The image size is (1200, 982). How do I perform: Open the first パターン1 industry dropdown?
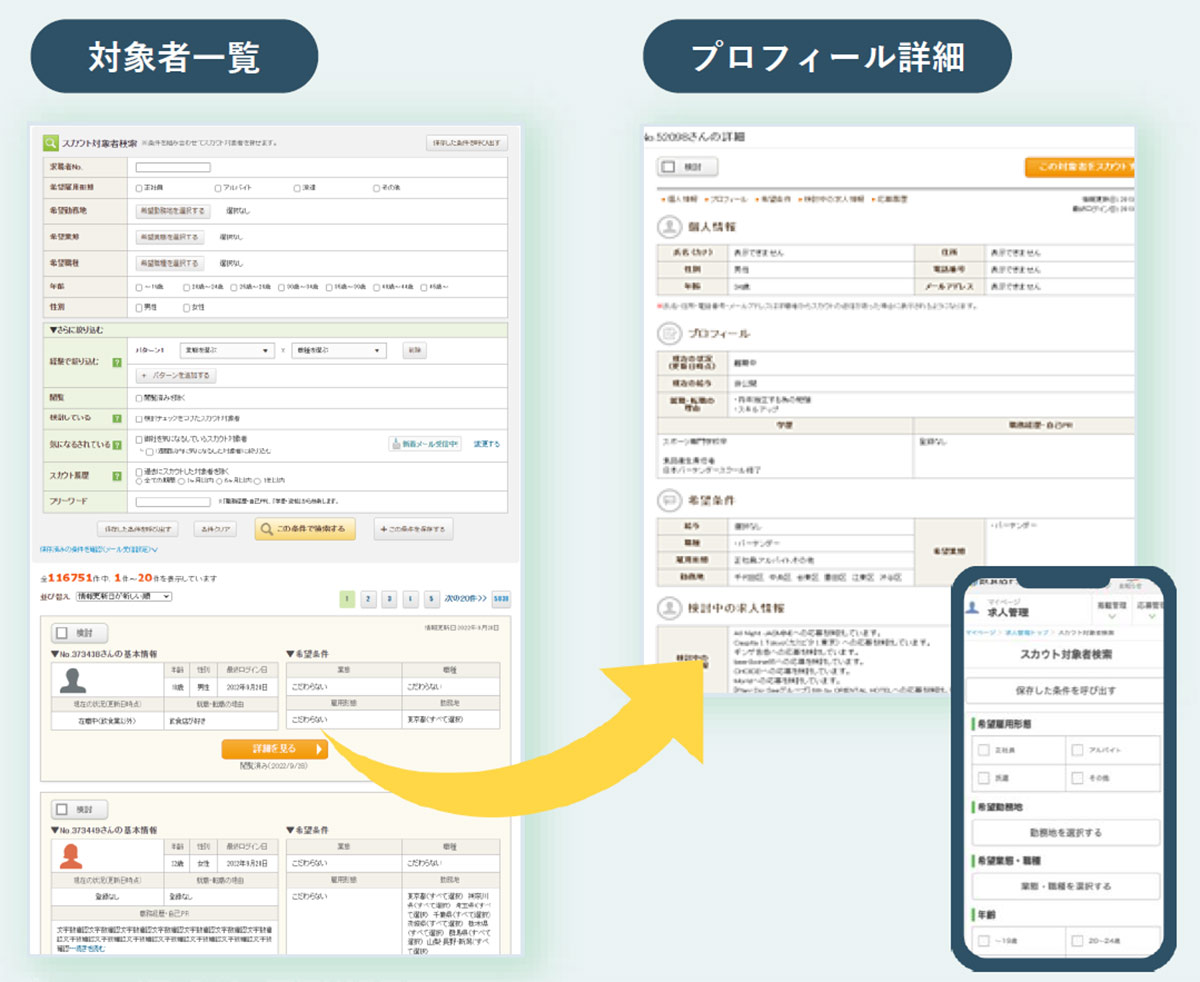(226, 351)
